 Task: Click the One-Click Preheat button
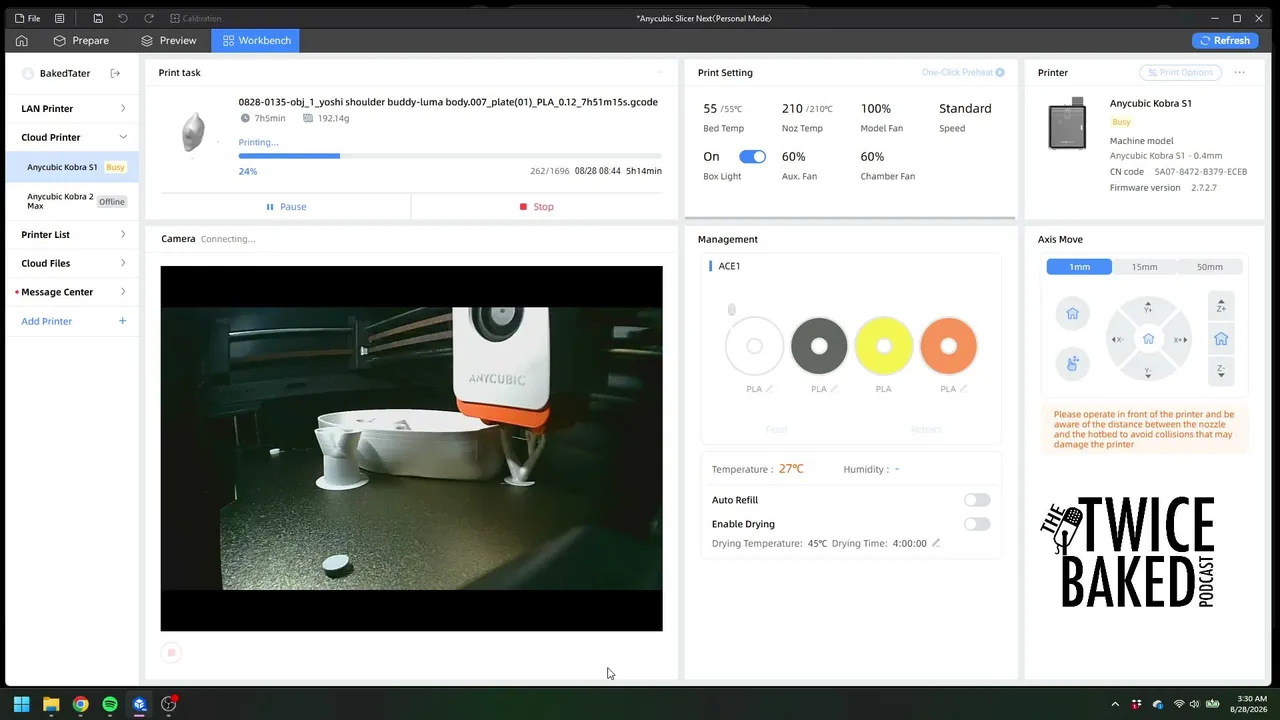(963, 72)
